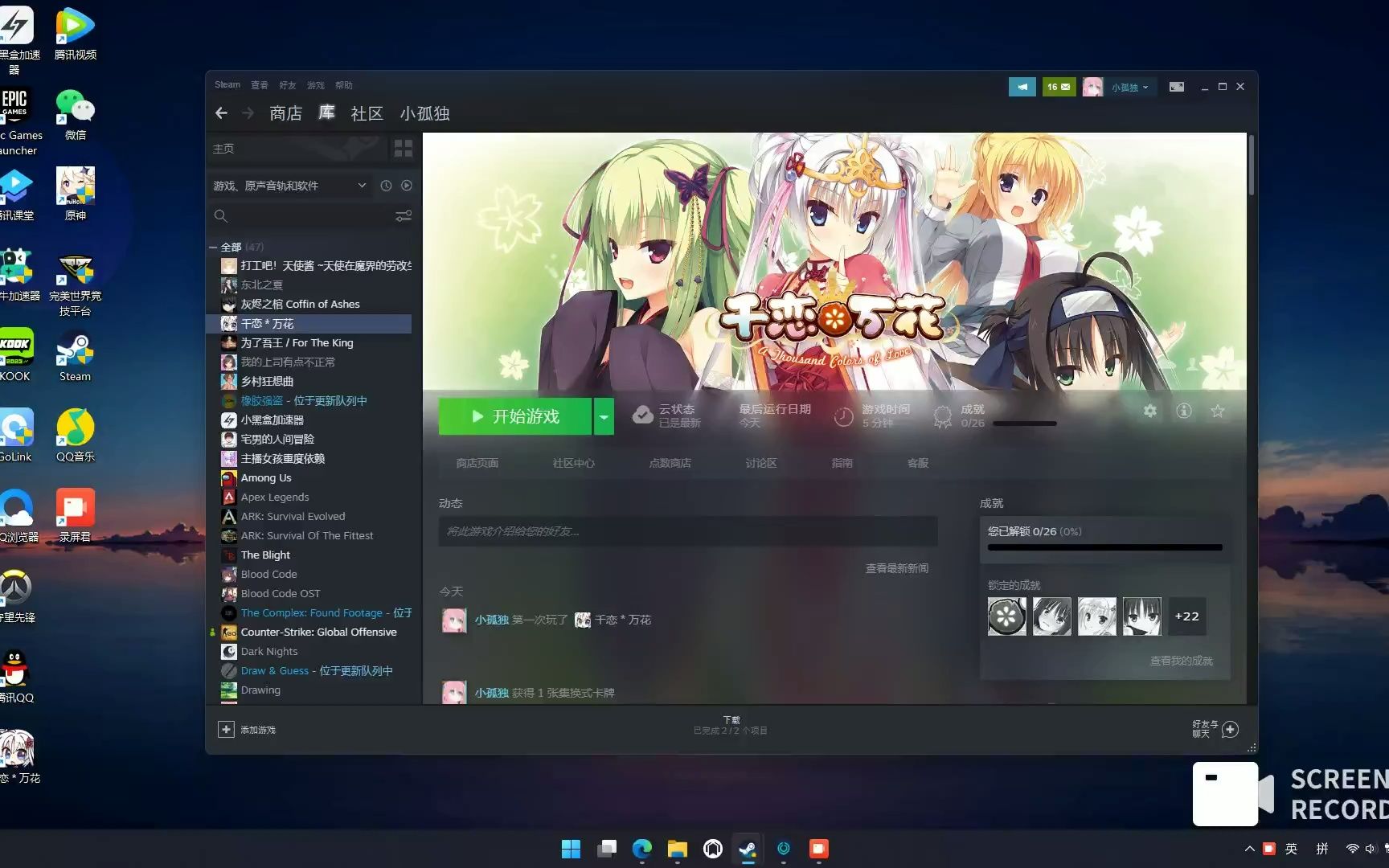
Task: Click the activity share text field
Action: click(x=687, y=531)
